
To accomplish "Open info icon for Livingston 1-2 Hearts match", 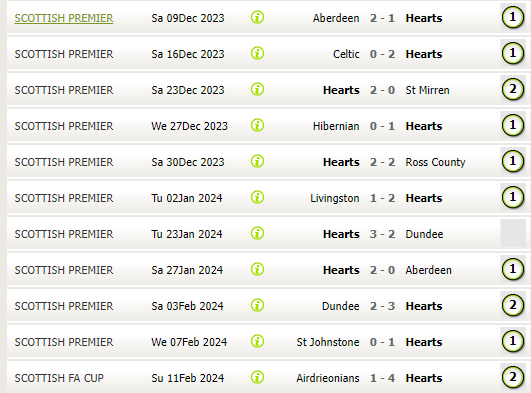I will coord(257,197).
